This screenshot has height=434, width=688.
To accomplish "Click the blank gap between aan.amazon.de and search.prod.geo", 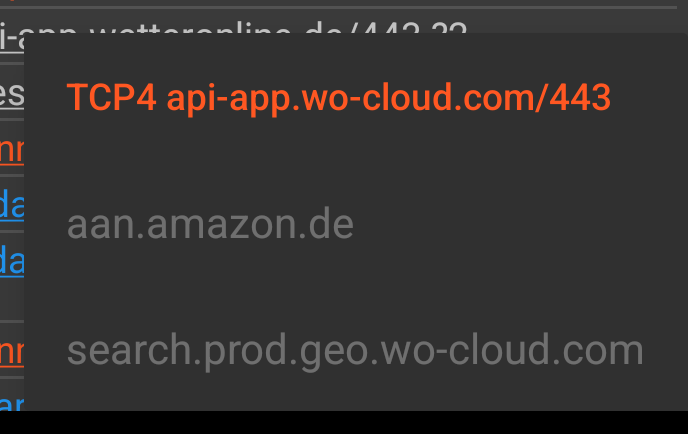I will [355, 287].
